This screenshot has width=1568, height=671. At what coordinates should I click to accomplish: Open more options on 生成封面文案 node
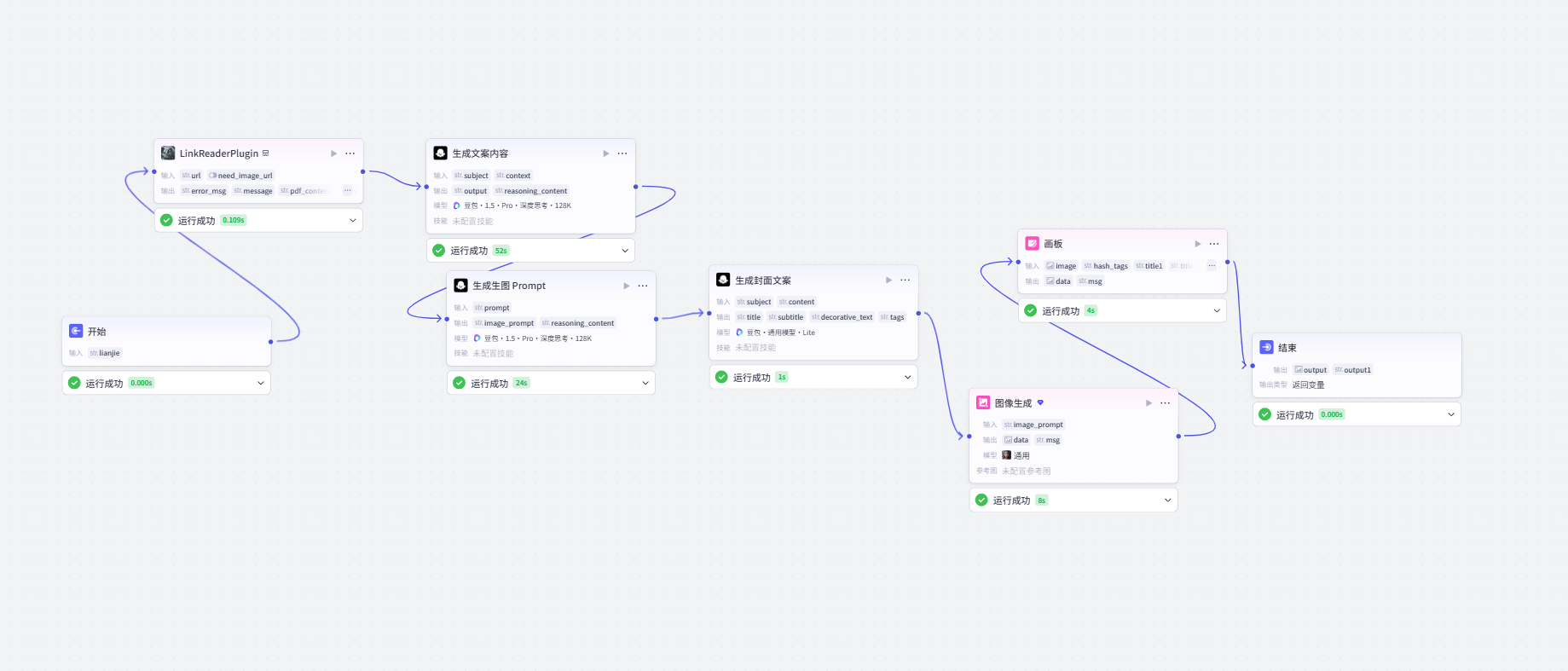tap(906, 281)
